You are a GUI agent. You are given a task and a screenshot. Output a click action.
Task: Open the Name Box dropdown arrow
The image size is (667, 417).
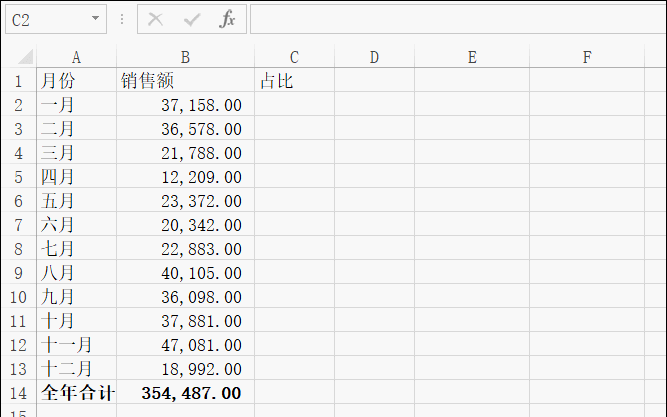[x=95, y=18]
